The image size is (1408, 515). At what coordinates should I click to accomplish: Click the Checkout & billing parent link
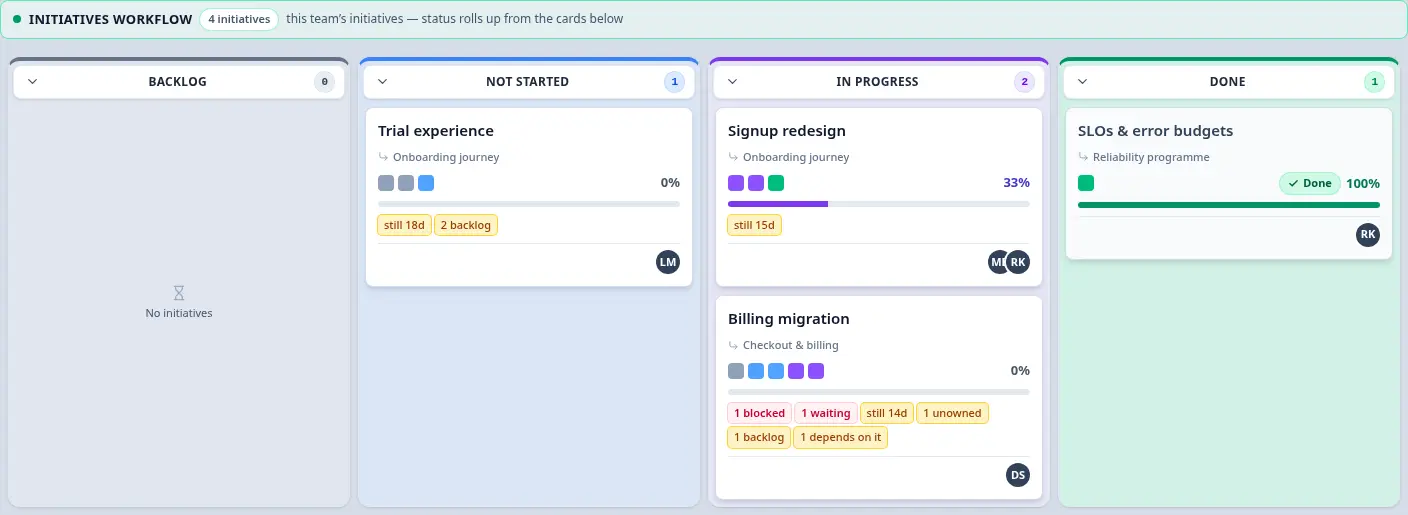(791, 345)
